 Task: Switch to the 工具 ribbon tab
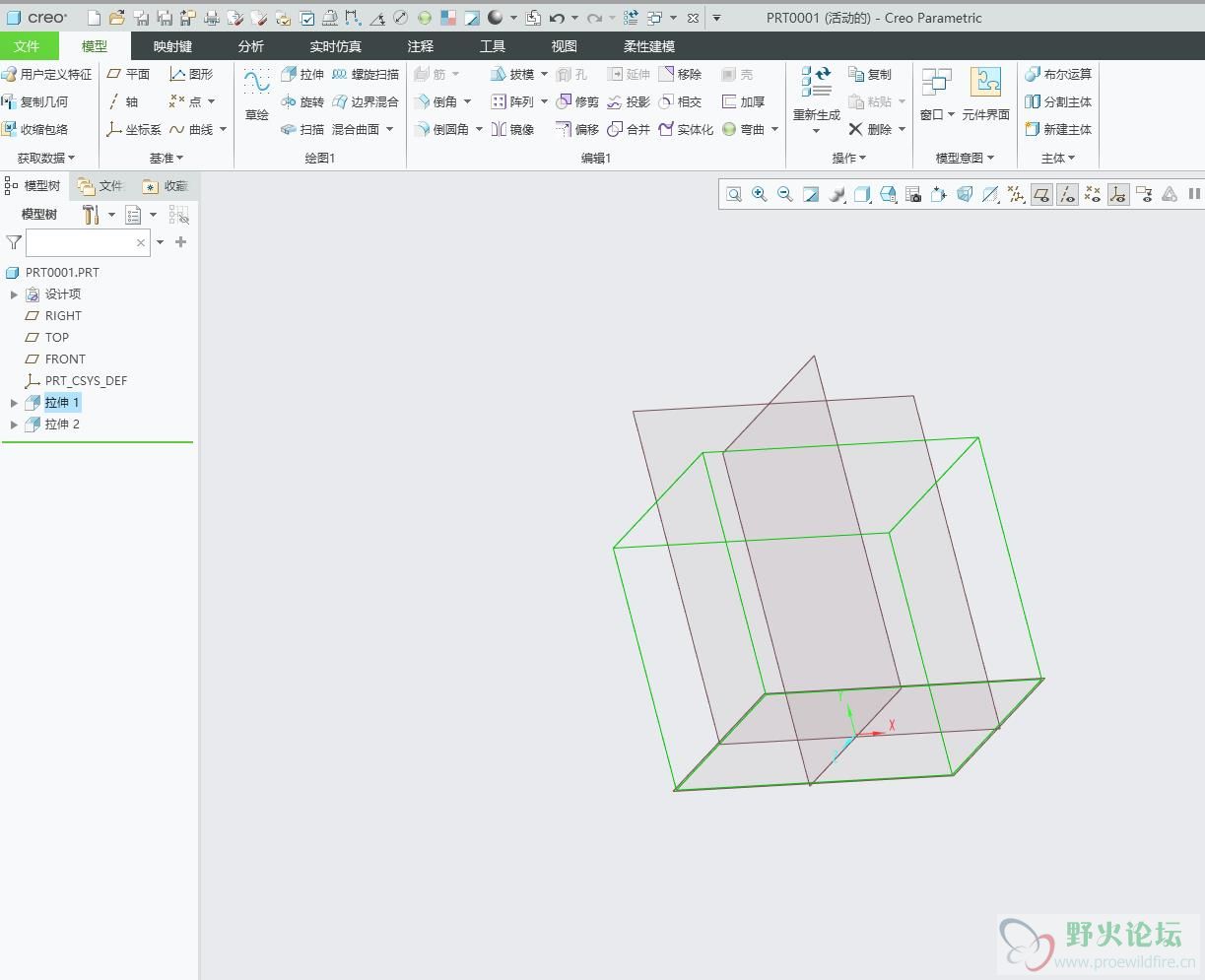(x=493, y=46)
